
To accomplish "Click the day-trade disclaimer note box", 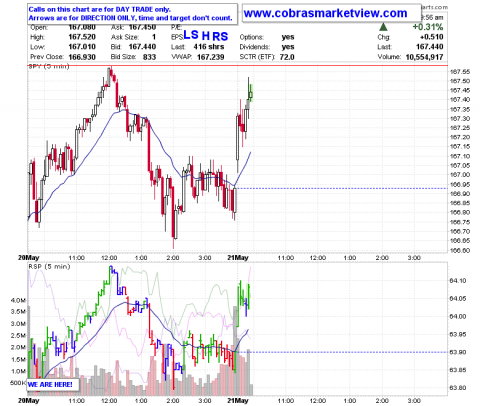I will click(132, 14).
